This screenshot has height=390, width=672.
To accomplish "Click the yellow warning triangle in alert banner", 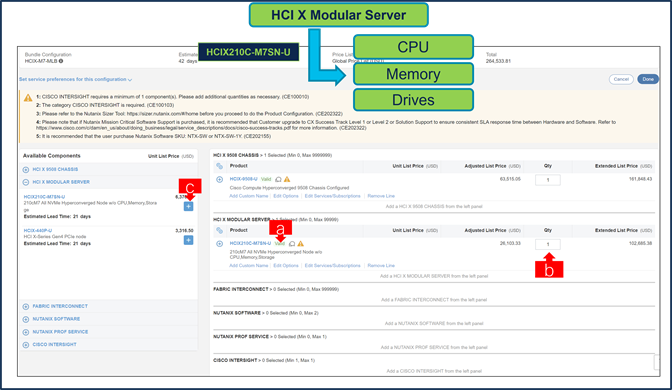I will pyautogui.click(x=28, y=98).
